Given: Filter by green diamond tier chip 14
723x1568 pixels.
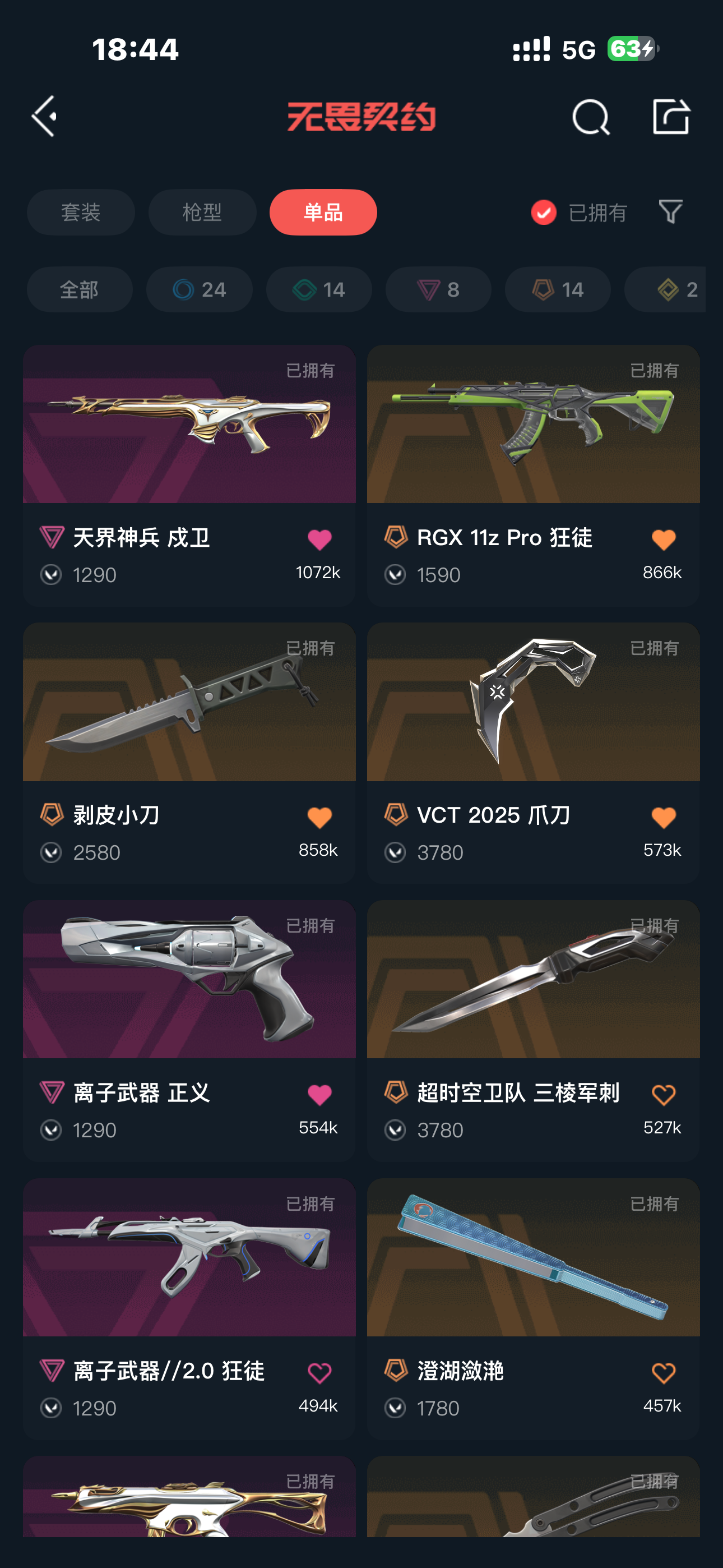Looking at the screenshot, I should (x=319, y=290).
